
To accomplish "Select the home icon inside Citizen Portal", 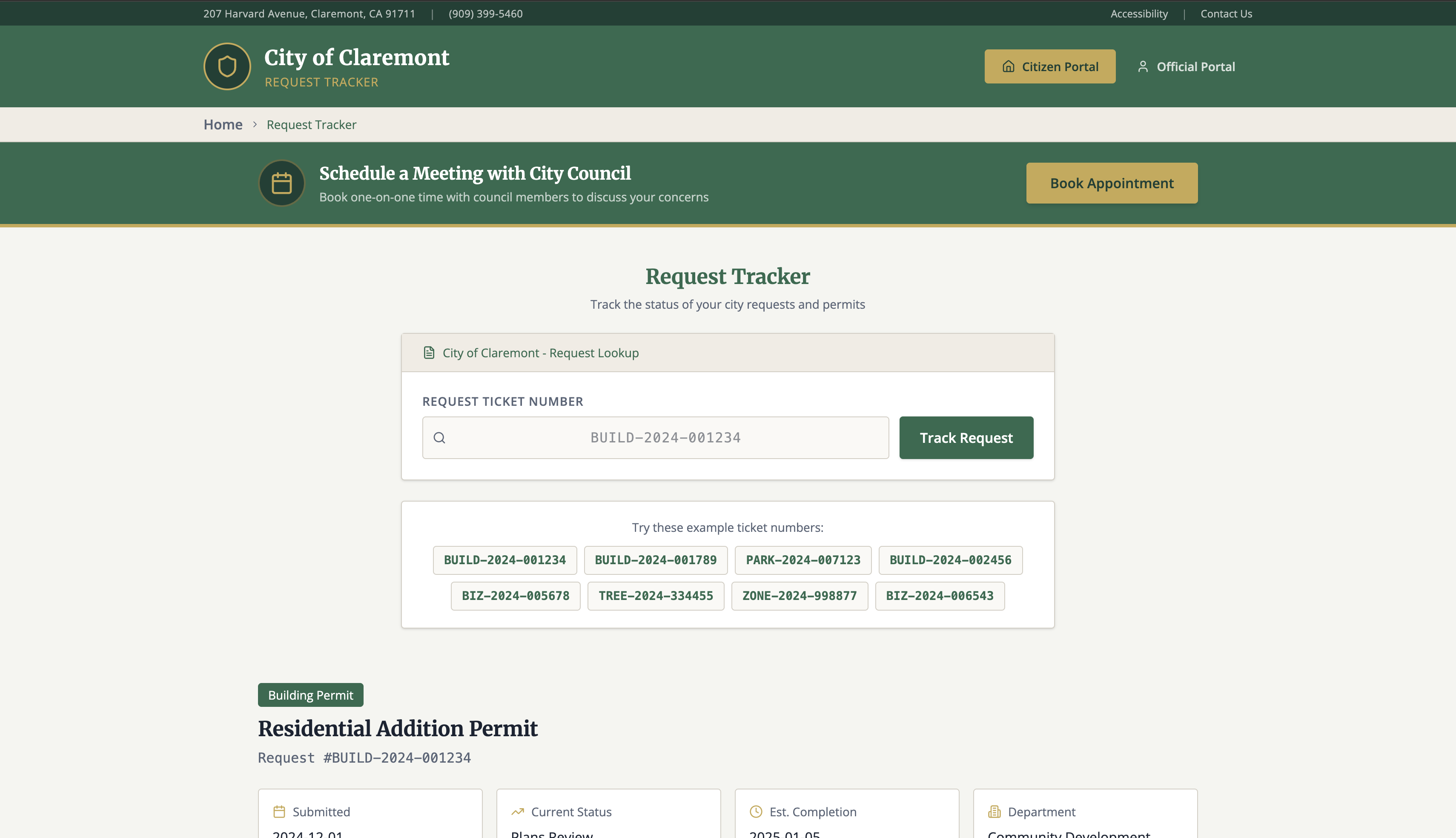I will (x=1009, y=66).
